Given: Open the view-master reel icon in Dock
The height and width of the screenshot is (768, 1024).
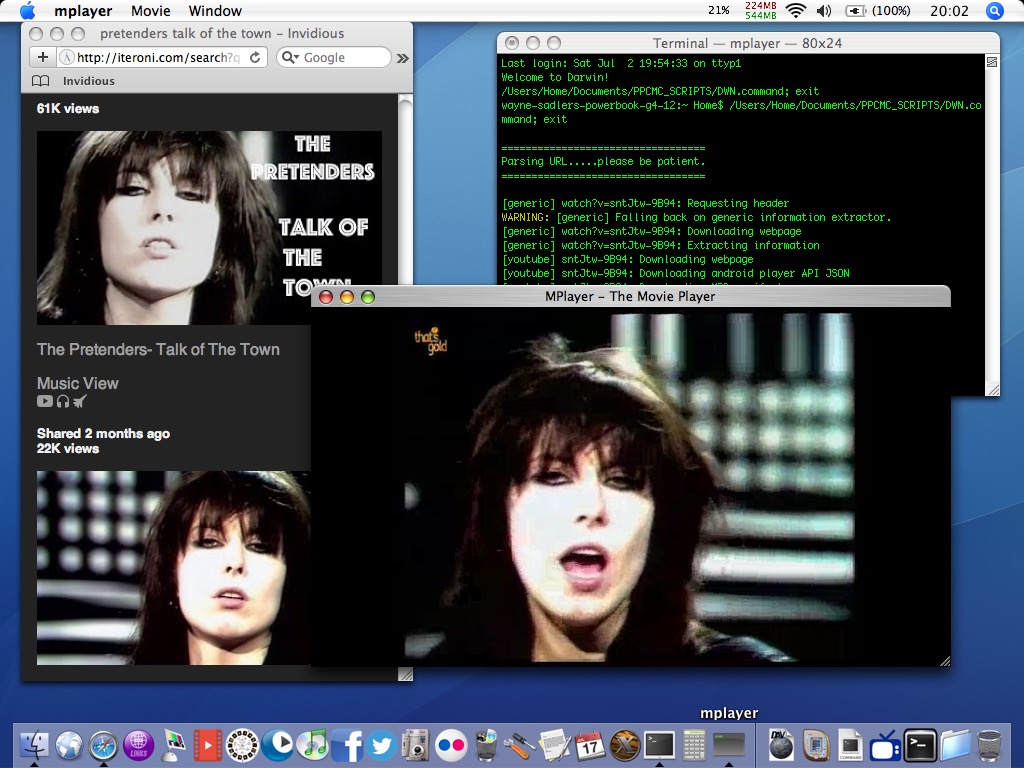Looking at the screenshot, I should (x=242, y=745).
